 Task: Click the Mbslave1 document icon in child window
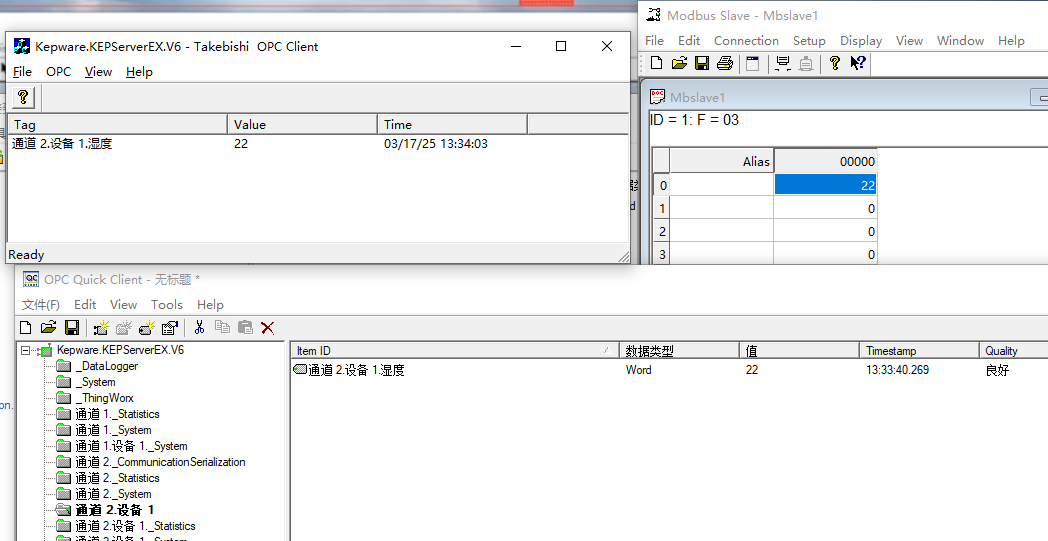coord(658,97)
